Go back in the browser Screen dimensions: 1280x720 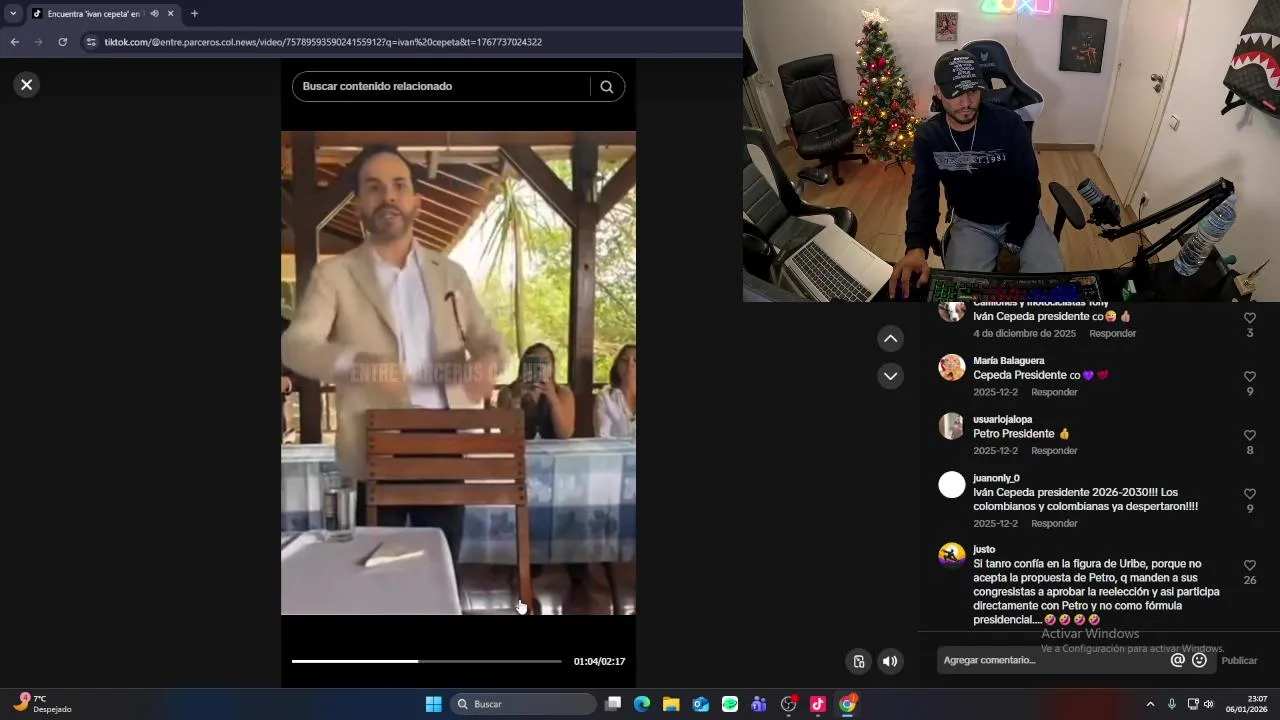14,42
